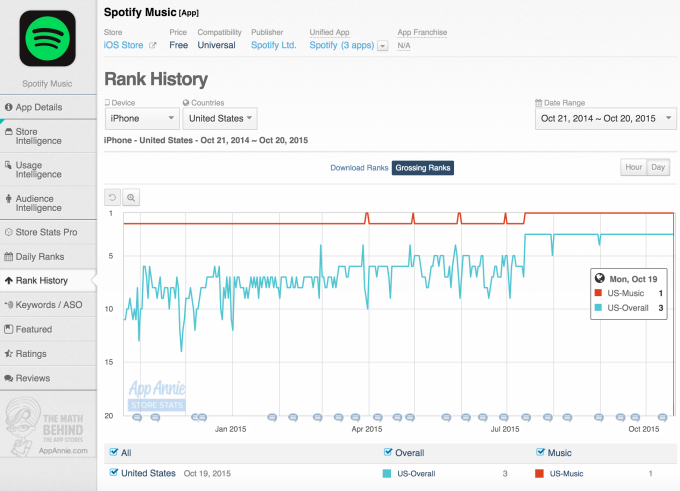The width and height of the screenshot is (680, 491).
Task: Click the US-Music red color swatch
Action: 539,474
